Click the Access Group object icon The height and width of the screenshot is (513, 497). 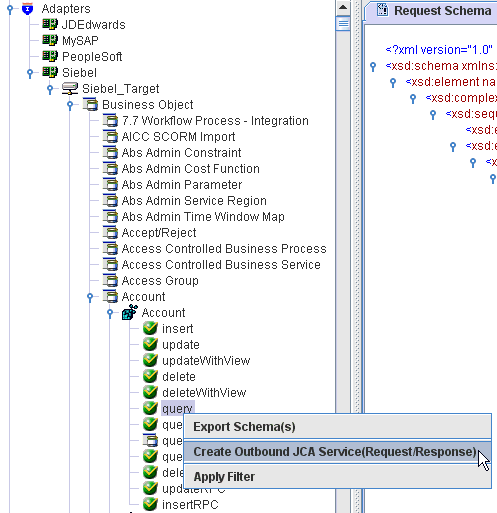click(x=110, y=281)
